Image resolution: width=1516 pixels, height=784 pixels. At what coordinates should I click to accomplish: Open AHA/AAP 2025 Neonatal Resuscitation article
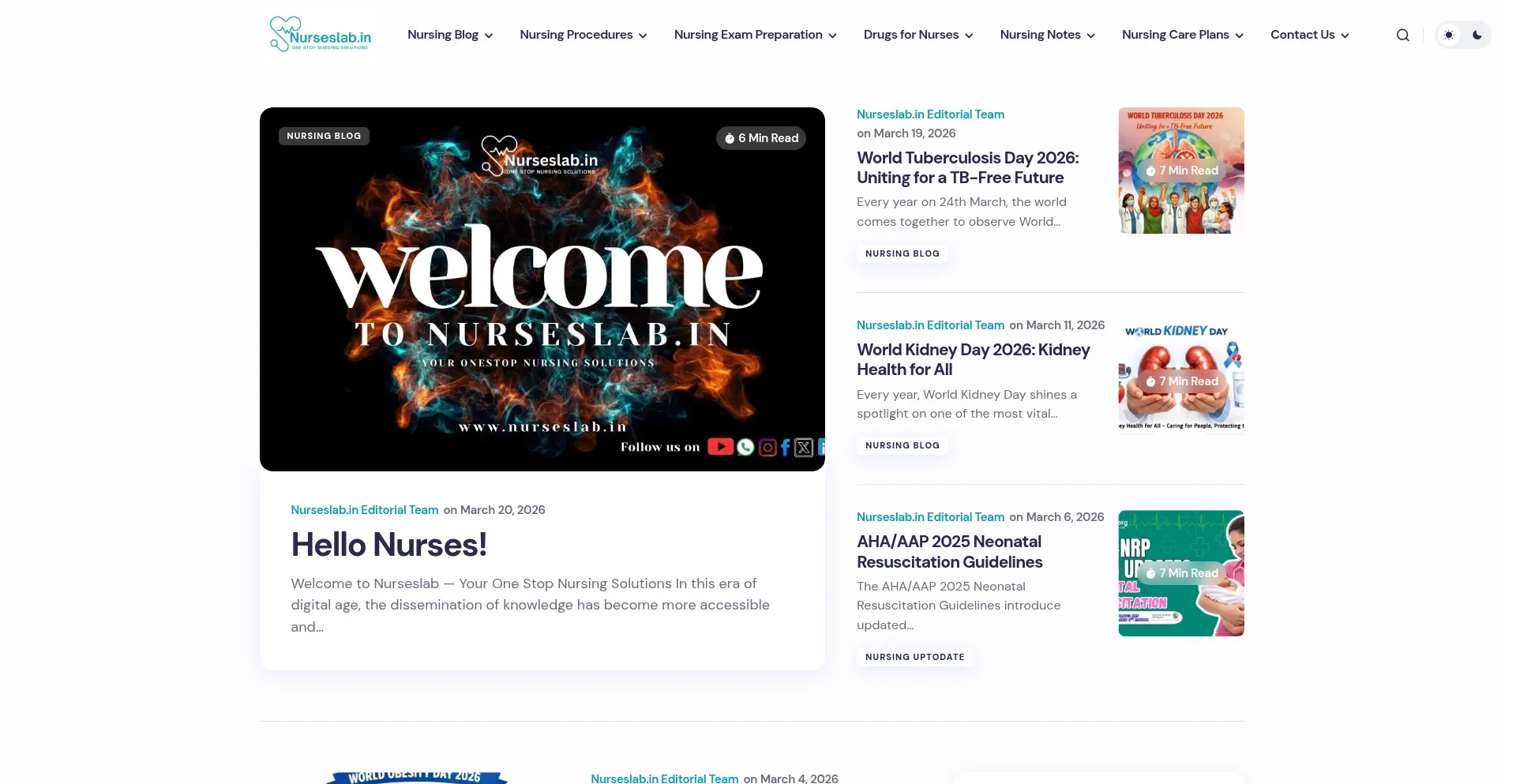(x=950, y=552)
